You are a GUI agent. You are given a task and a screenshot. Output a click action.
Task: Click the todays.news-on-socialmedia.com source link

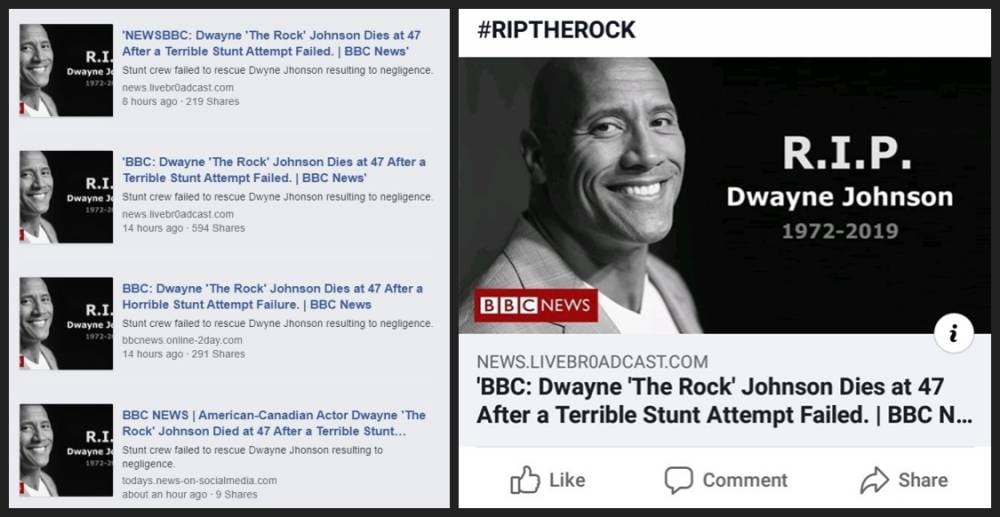click(200, 480)
